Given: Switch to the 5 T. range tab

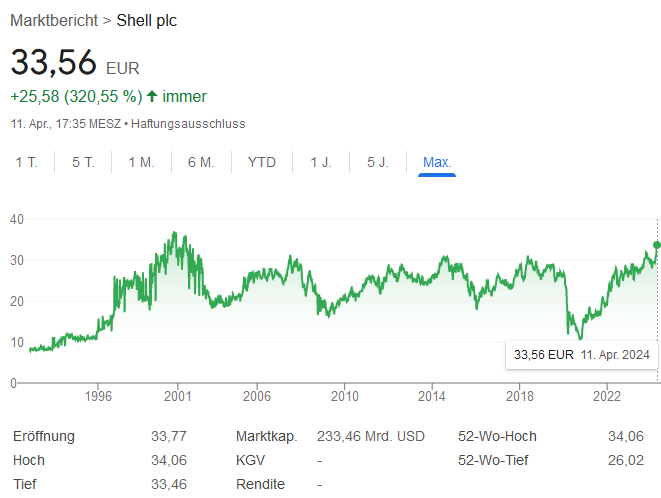Looking at the screenshot, I should 83,162.
